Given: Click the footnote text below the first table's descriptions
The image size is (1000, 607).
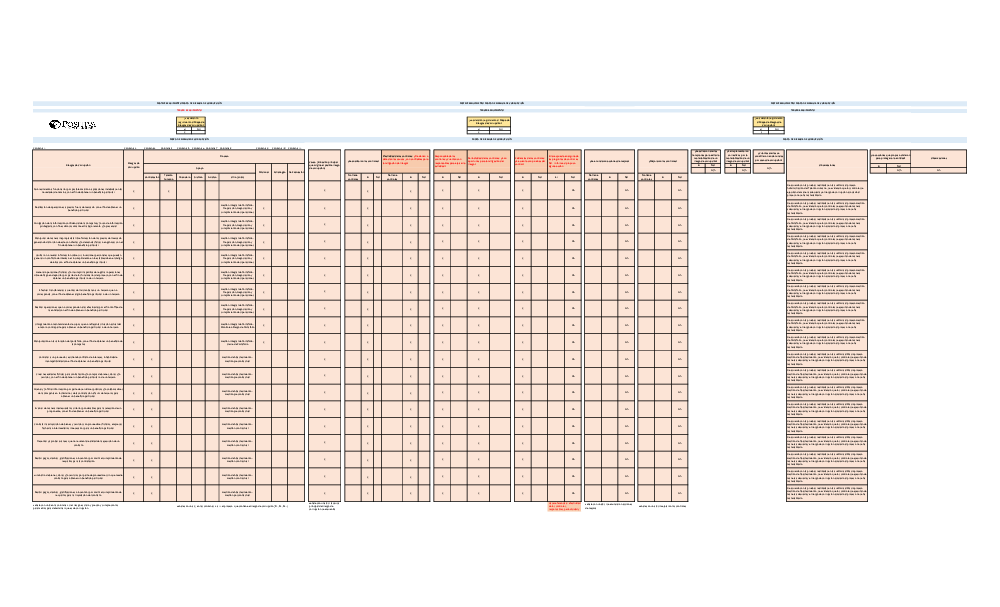Looking at the screenshot, I should click(78, 507).
